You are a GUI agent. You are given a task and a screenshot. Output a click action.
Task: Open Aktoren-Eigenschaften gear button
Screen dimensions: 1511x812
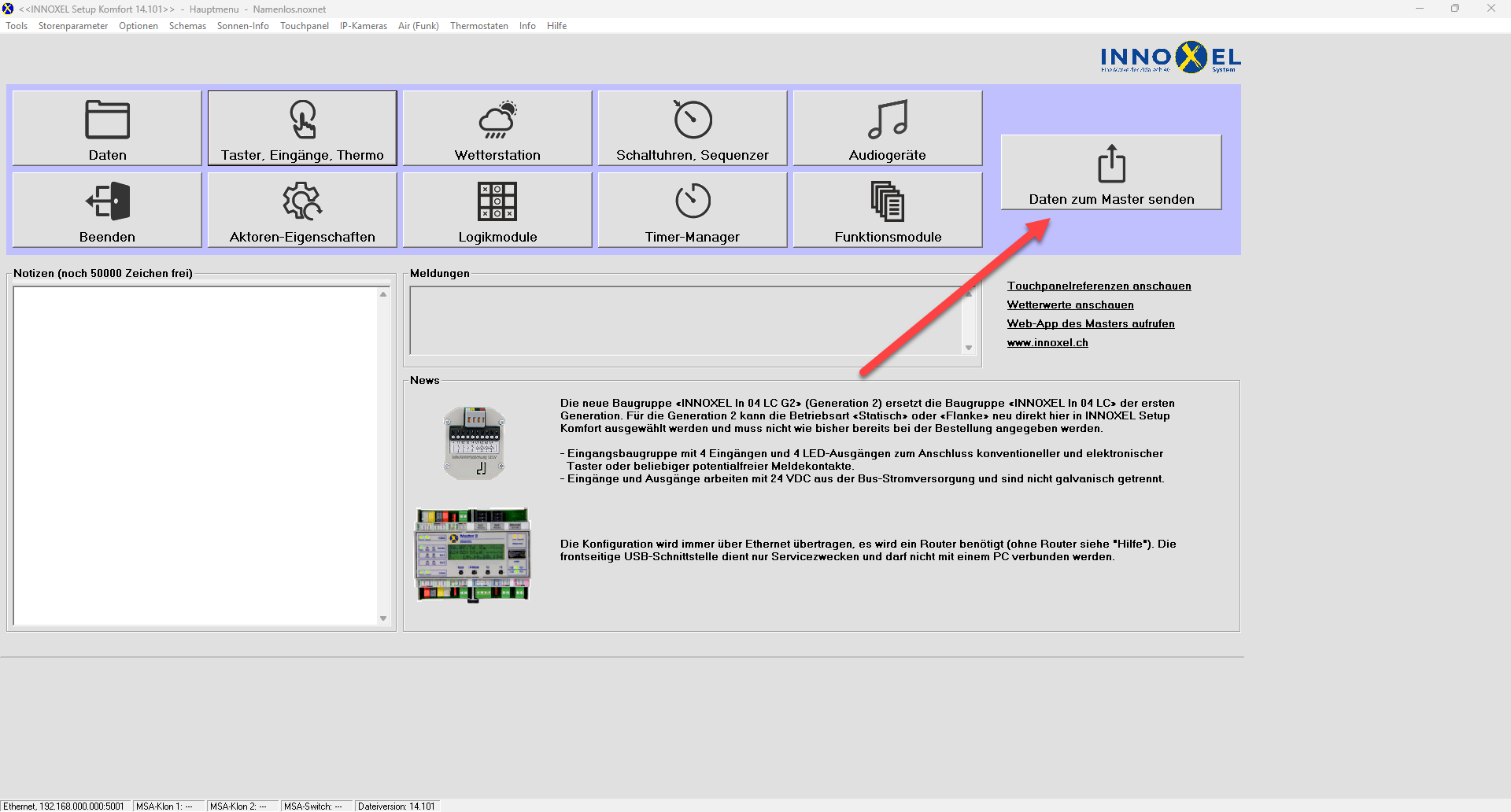[302, 210]
